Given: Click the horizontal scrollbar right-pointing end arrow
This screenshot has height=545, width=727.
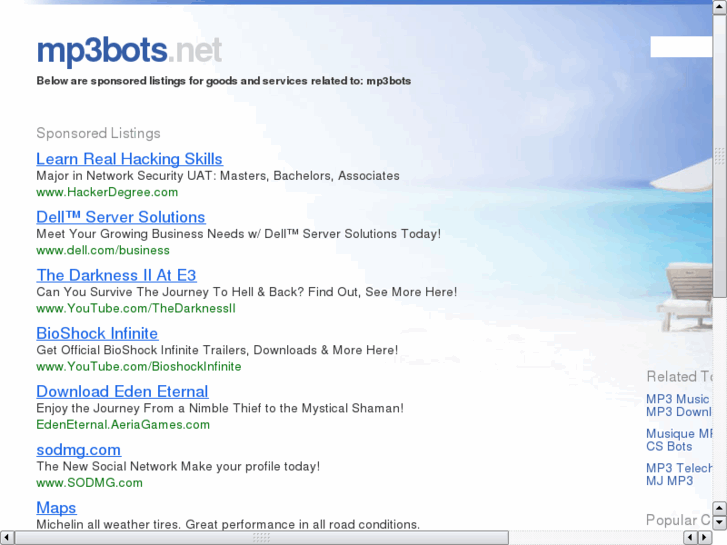Looking at the screenshot, I should point(705,538).
